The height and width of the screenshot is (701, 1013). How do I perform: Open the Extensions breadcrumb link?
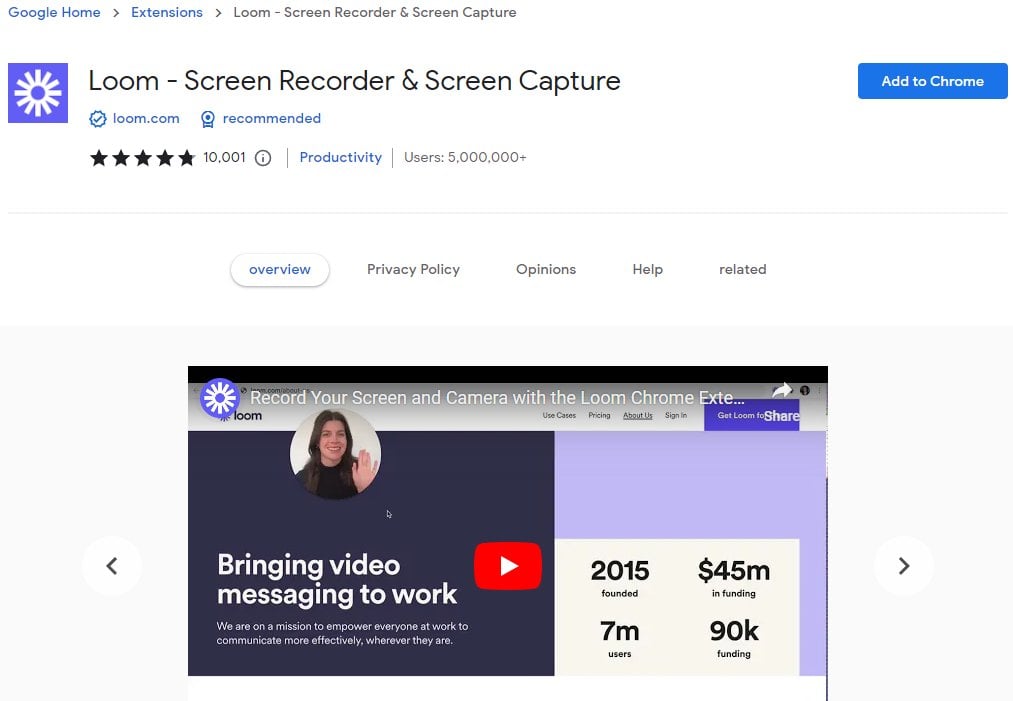pos(167,12)
